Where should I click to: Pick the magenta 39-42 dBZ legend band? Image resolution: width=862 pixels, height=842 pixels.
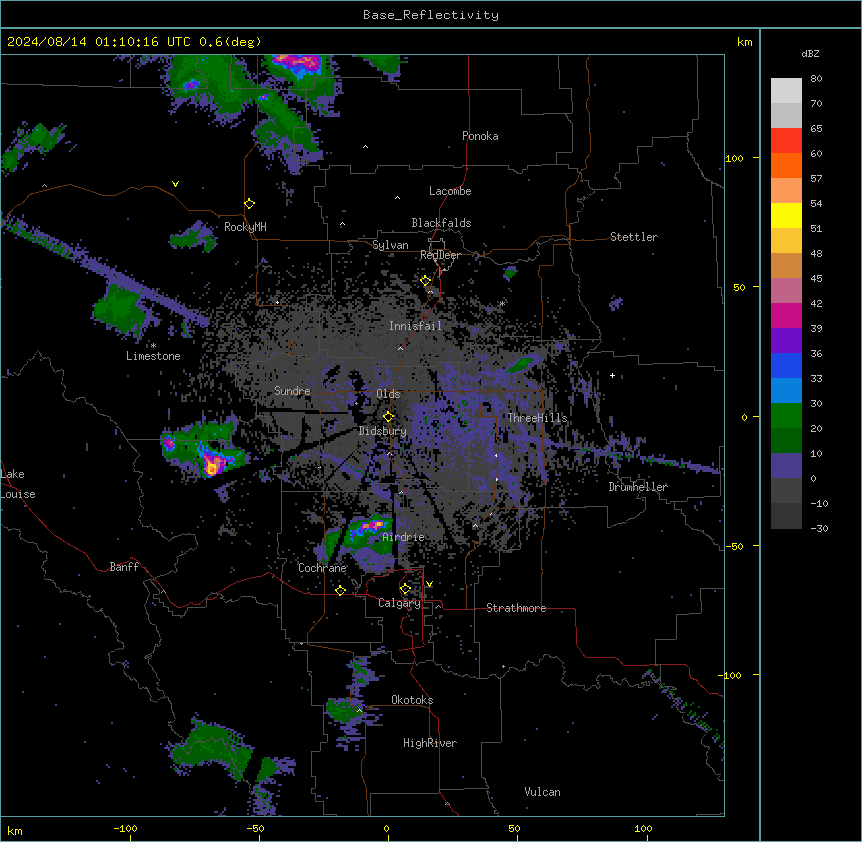point(786,315)
